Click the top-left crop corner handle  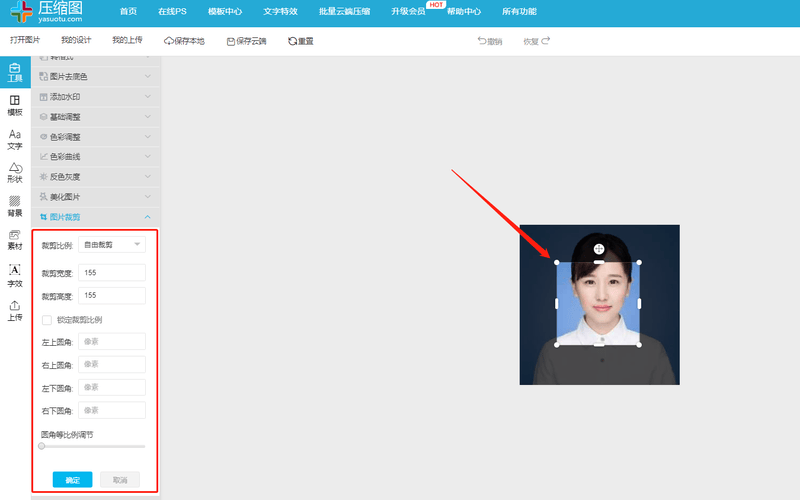[x=557, y=262]
